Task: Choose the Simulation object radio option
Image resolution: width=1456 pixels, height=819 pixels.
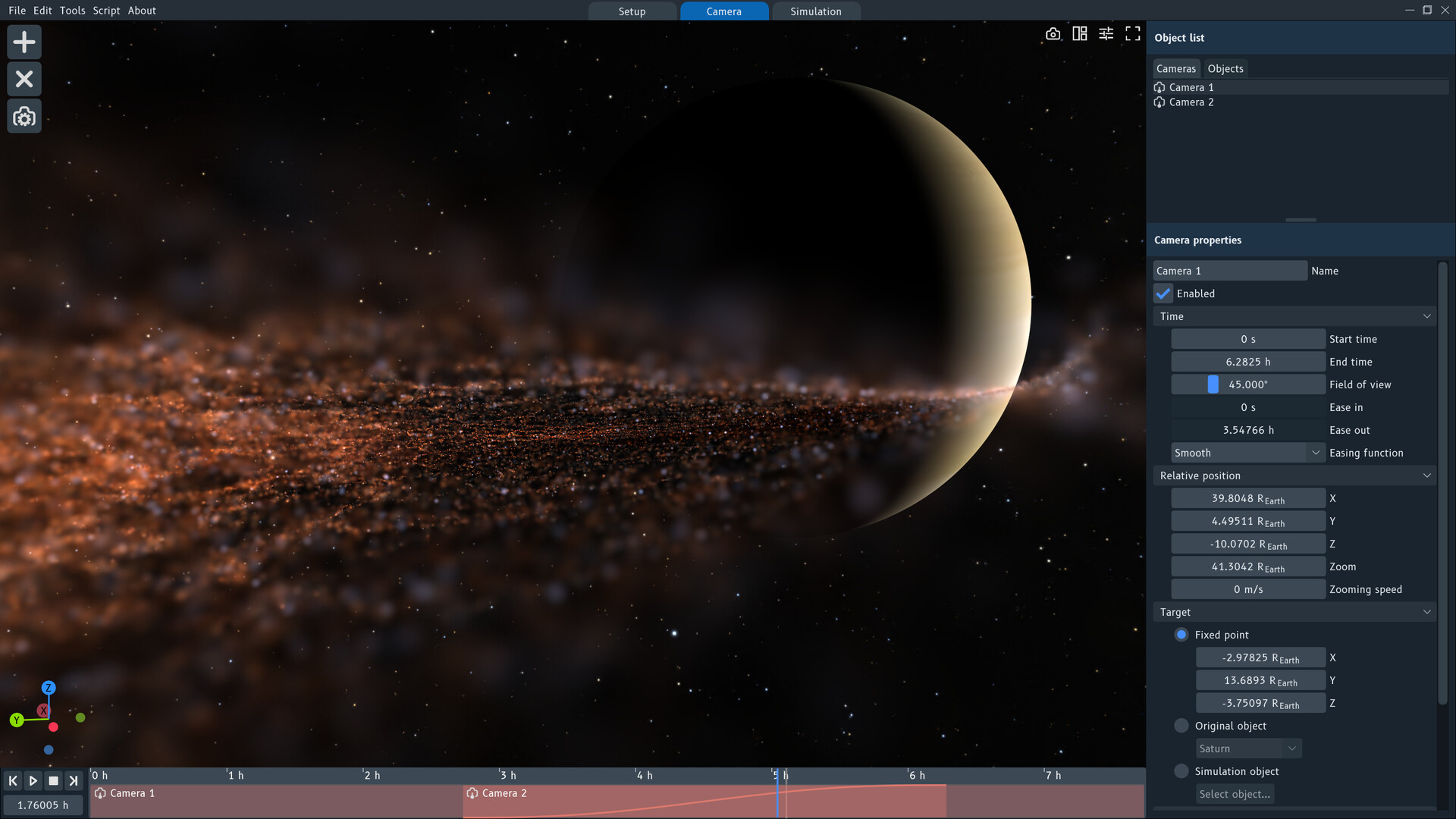Action: [x=1181, y=771]
